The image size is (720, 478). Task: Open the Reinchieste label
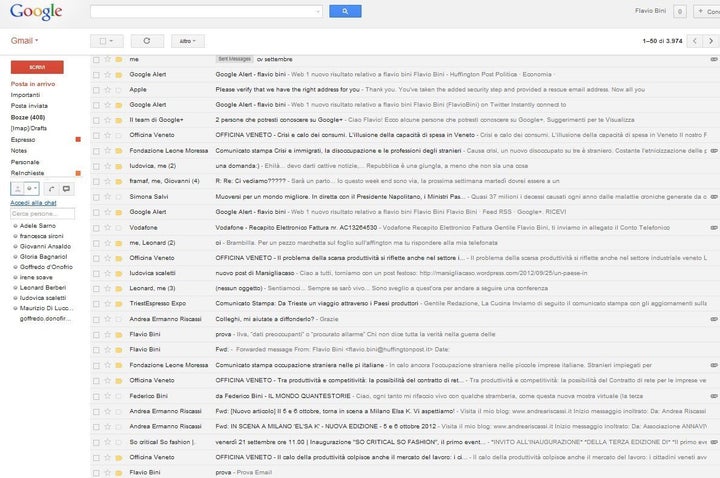pos(27,173)
